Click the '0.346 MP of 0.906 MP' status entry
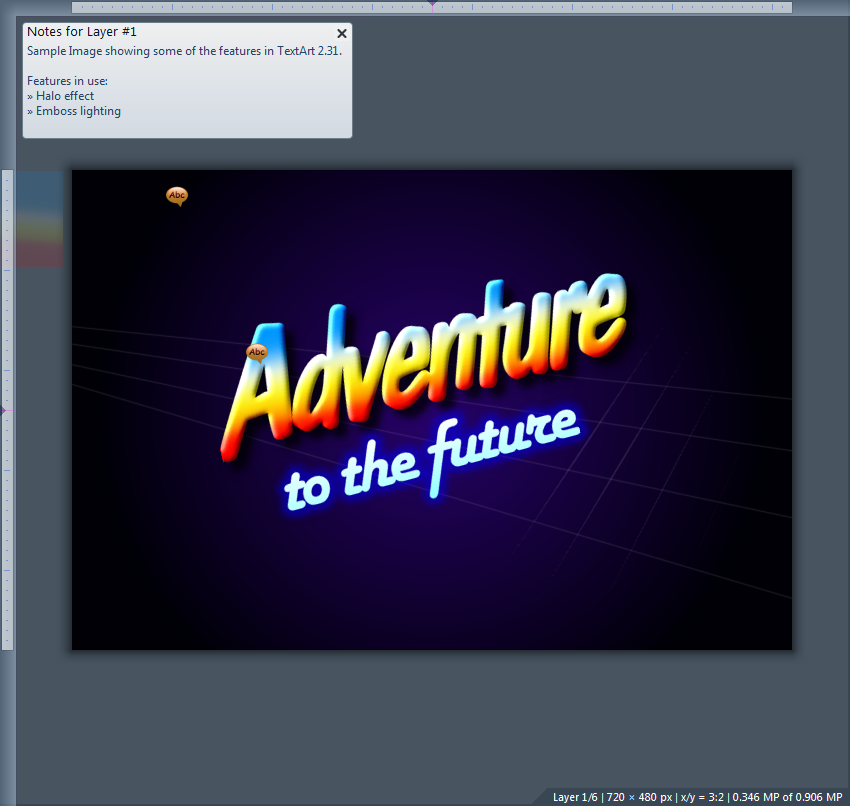850x806 pixels. [787, 797]
